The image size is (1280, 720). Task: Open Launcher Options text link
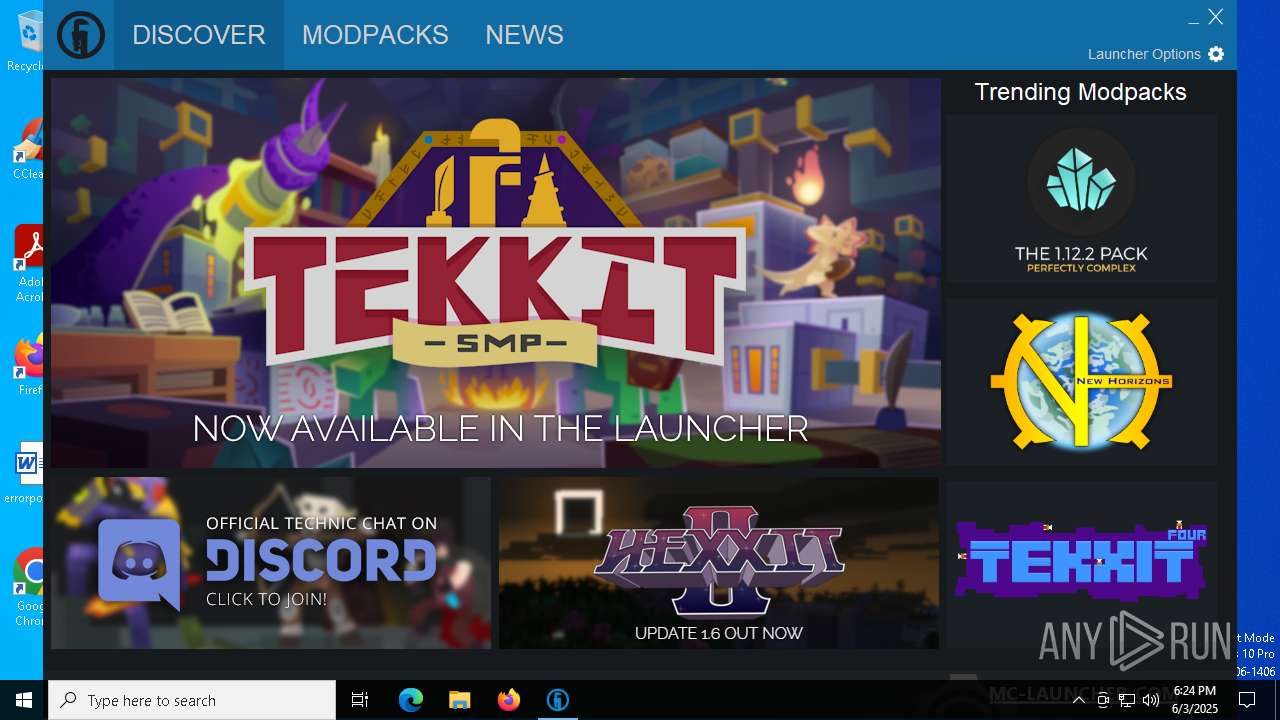pyautogui.click(x=1144, y=54)
